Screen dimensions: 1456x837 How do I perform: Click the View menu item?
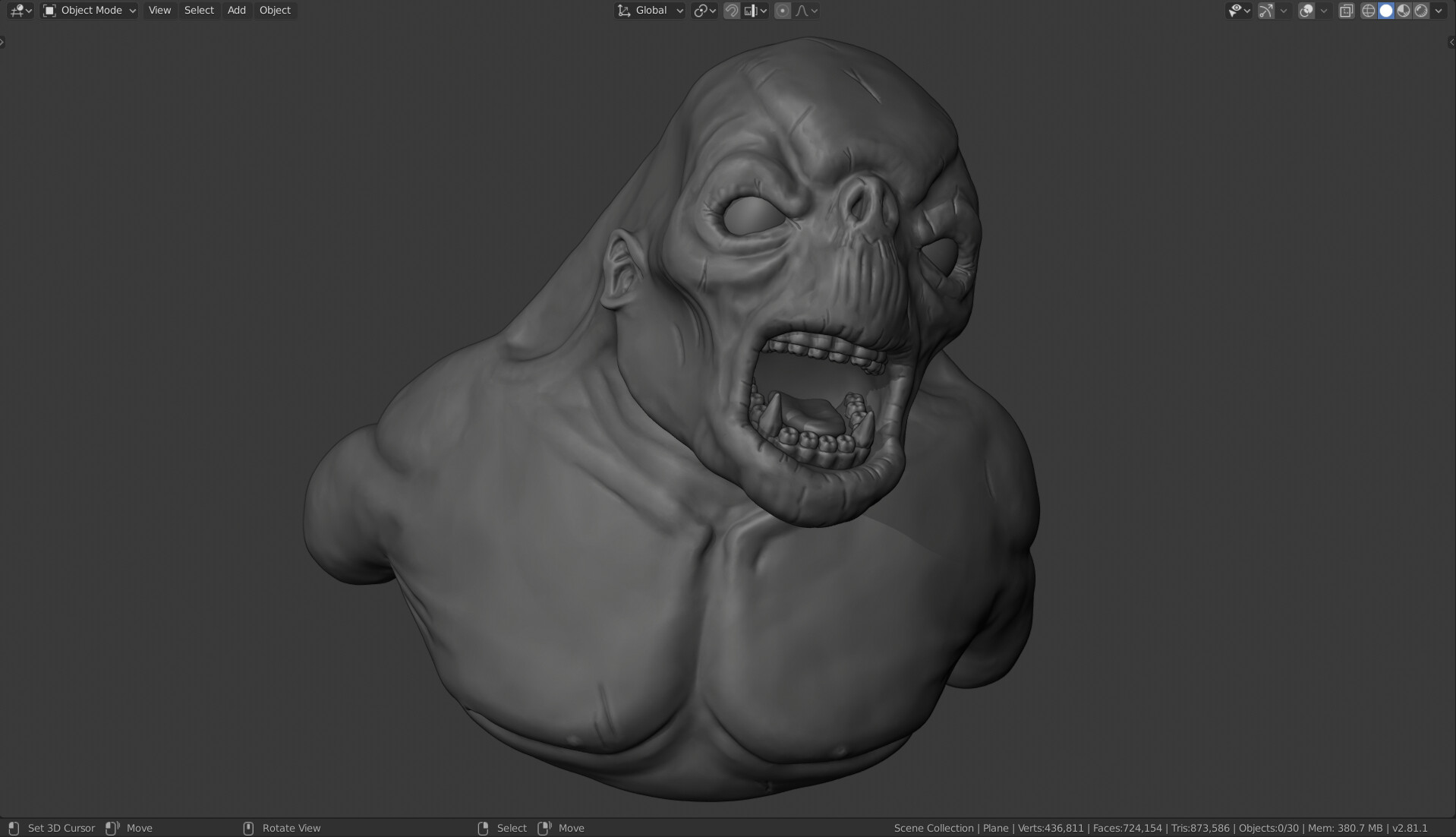[x=159, y=10]
